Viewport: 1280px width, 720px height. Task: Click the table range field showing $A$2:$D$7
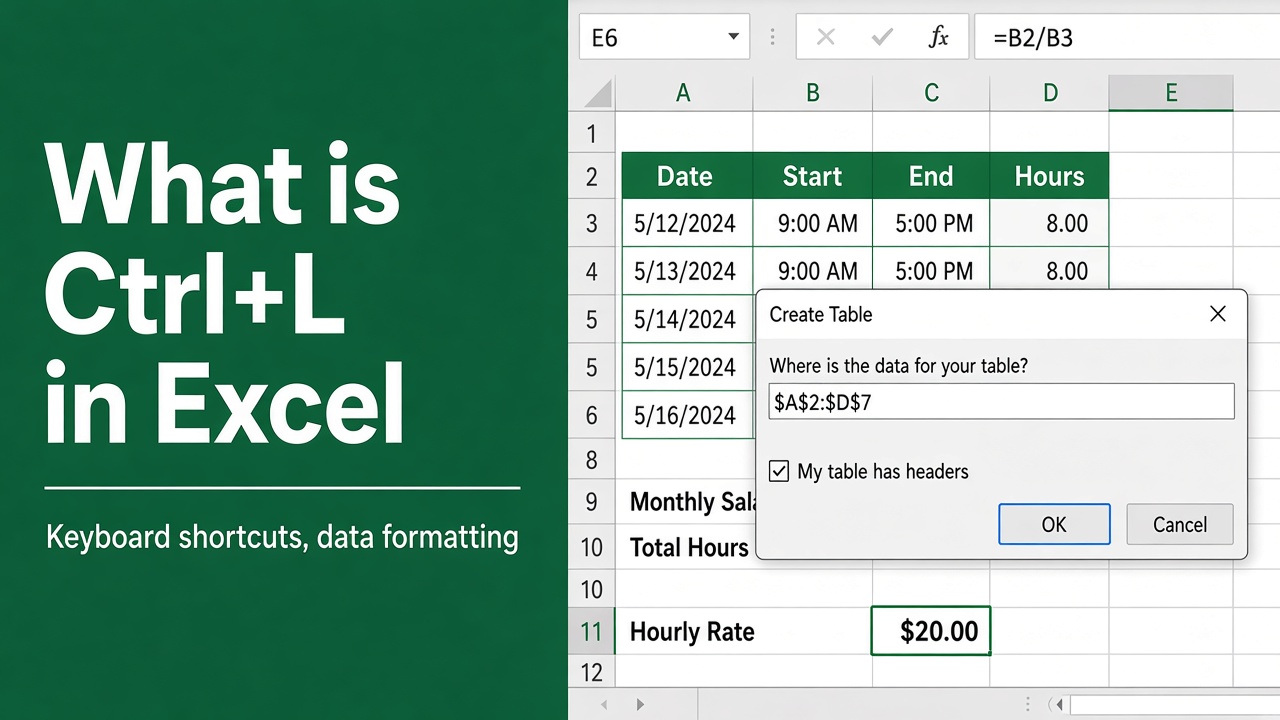pyautogui.click(x=1001, y=401)
